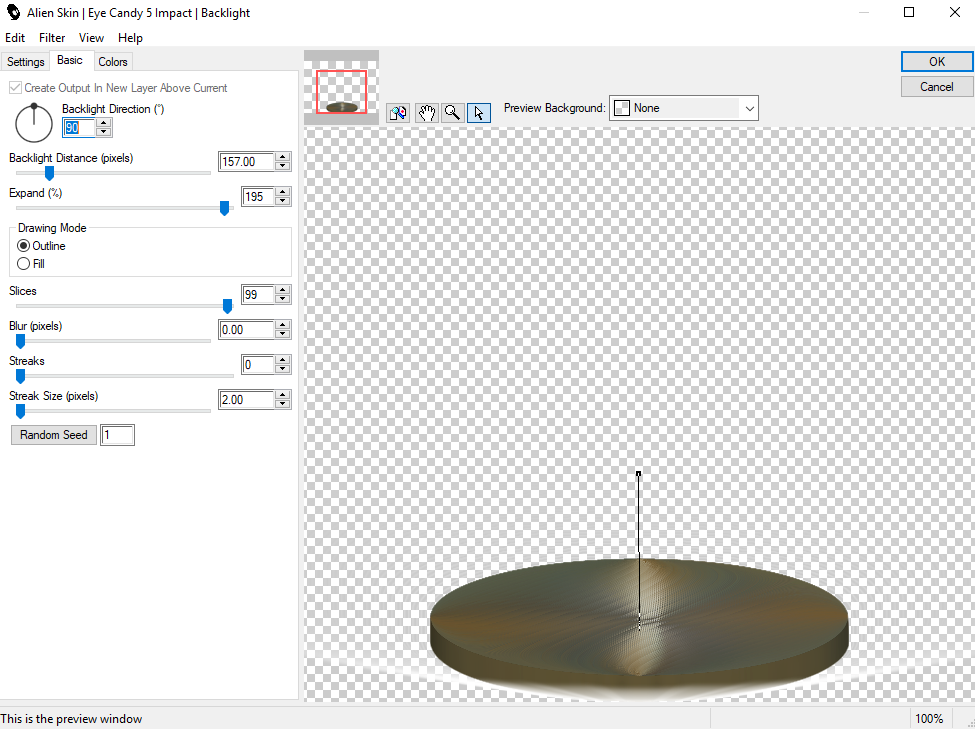Open the Preview Background dropdown
The height and width of the screenshot is (729, 975).
click(684, 108)
